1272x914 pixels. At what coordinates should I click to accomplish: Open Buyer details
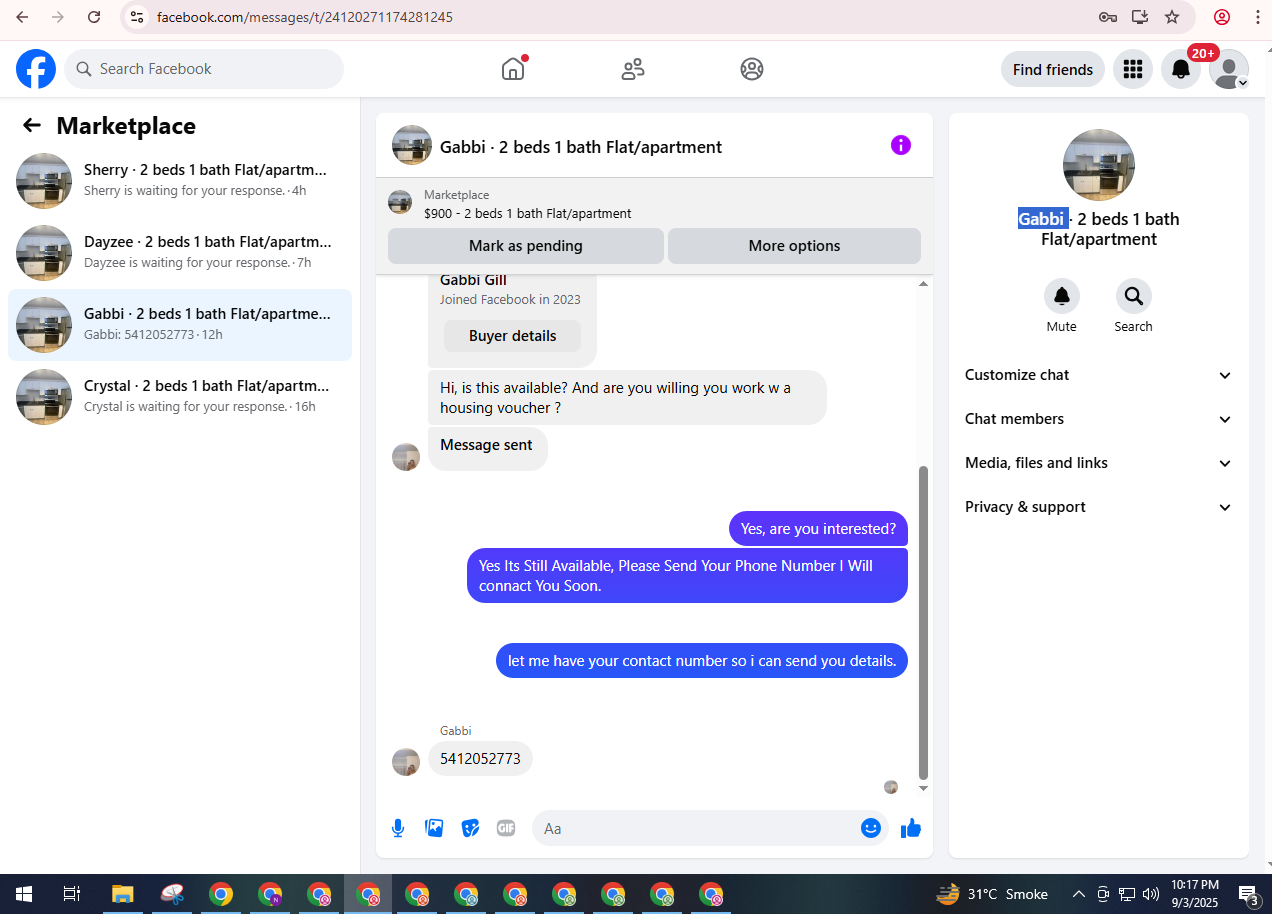pyautogui.click(x=512, y=336)
